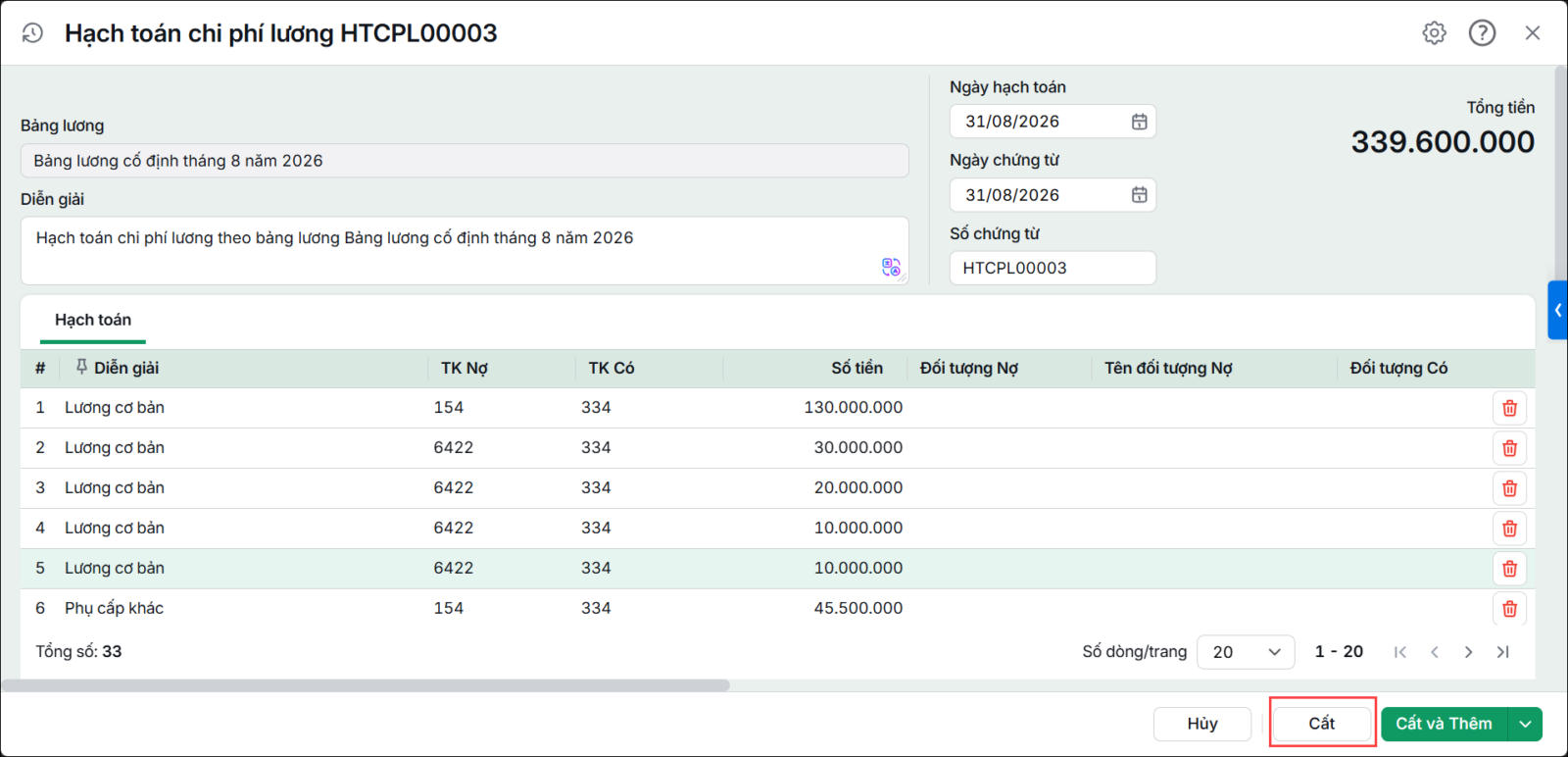Click Số chứng từ field HTCPL00003
1568x757 pixels.
point(1053,268)
